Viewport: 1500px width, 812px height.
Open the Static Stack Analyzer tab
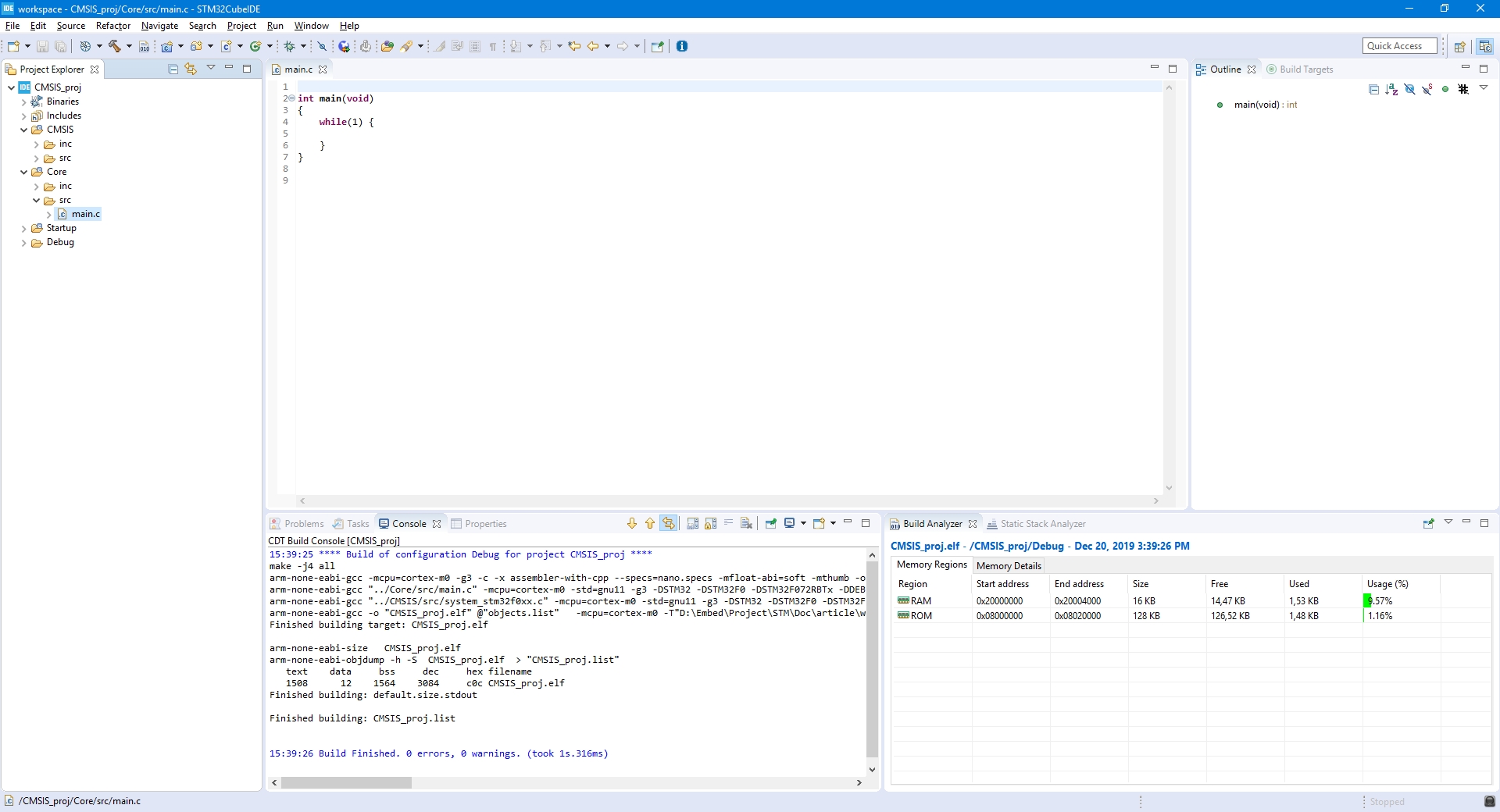click(x=1042, y=524)
